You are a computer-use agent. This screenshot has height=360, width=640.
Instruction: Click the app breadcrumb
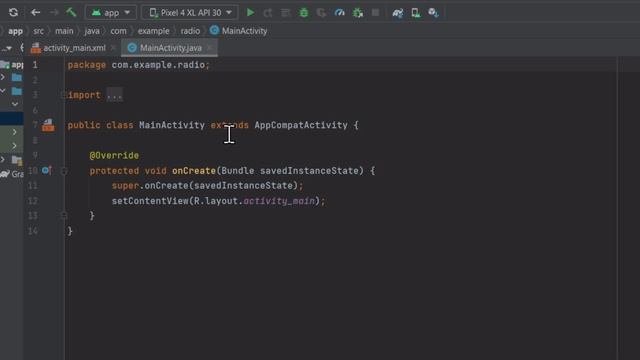coord(16,31)
